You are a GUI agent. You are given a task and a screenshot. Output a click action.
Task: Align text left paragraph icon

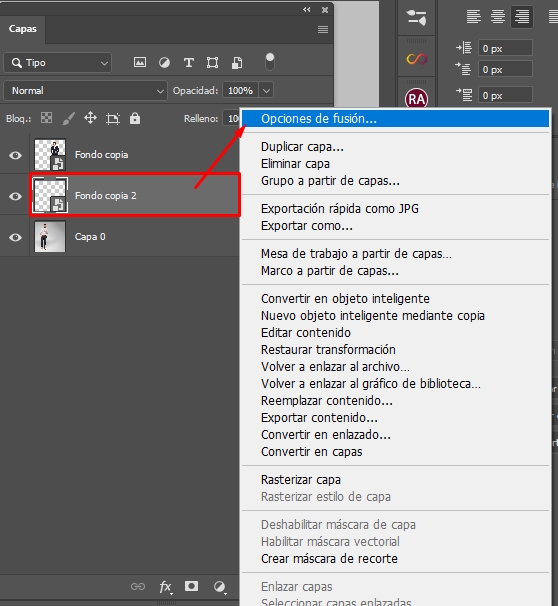(x=473, y=17)
